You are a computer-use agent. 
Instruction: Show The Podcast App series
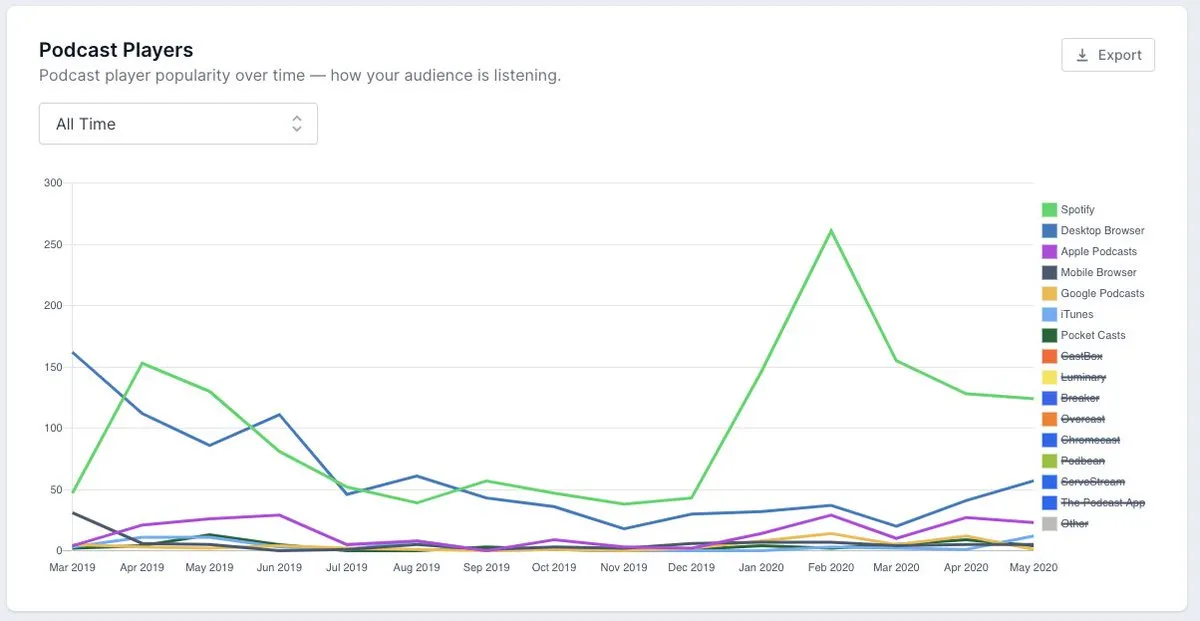1102,504
